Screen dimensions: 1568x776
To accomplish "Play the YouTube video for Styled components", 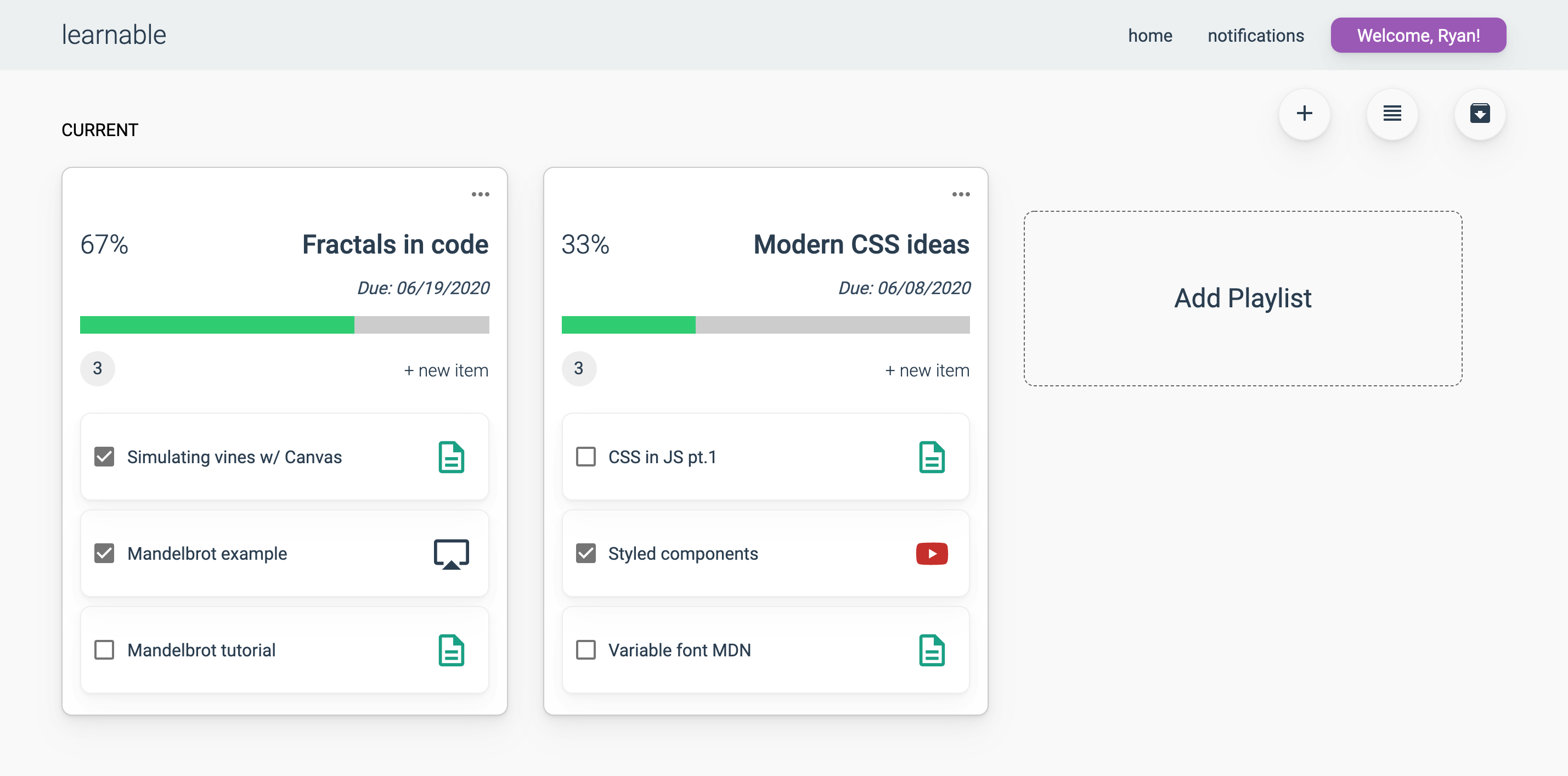I will [x=931, y=553].
